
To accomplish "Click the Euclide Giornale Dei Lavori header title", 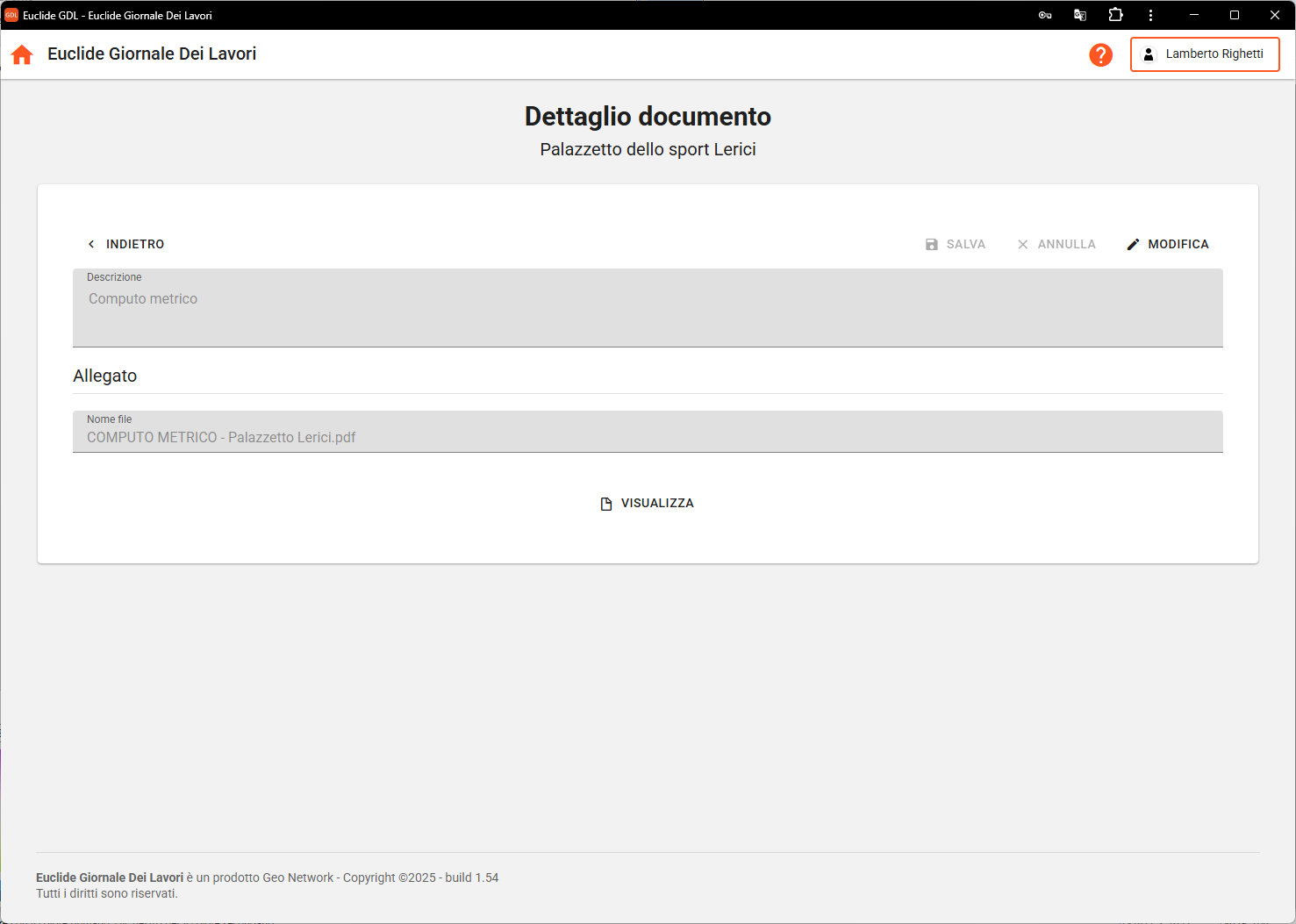I will point(152,54).
